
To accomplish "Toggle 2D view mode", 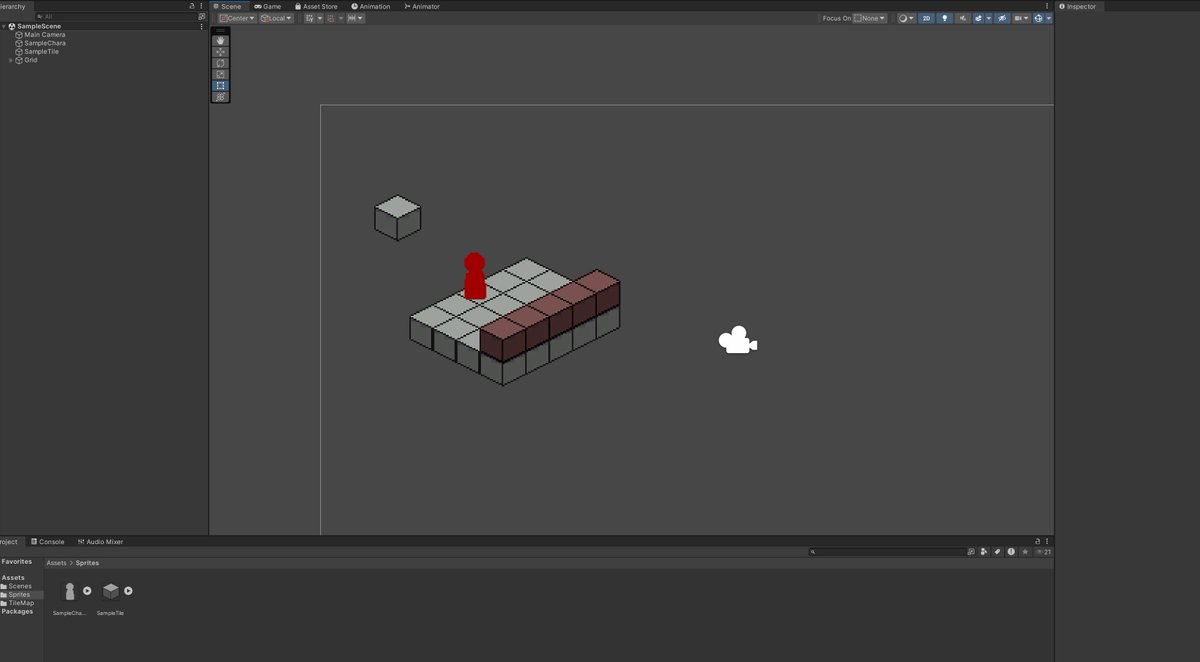I will [x=927, y=18].
